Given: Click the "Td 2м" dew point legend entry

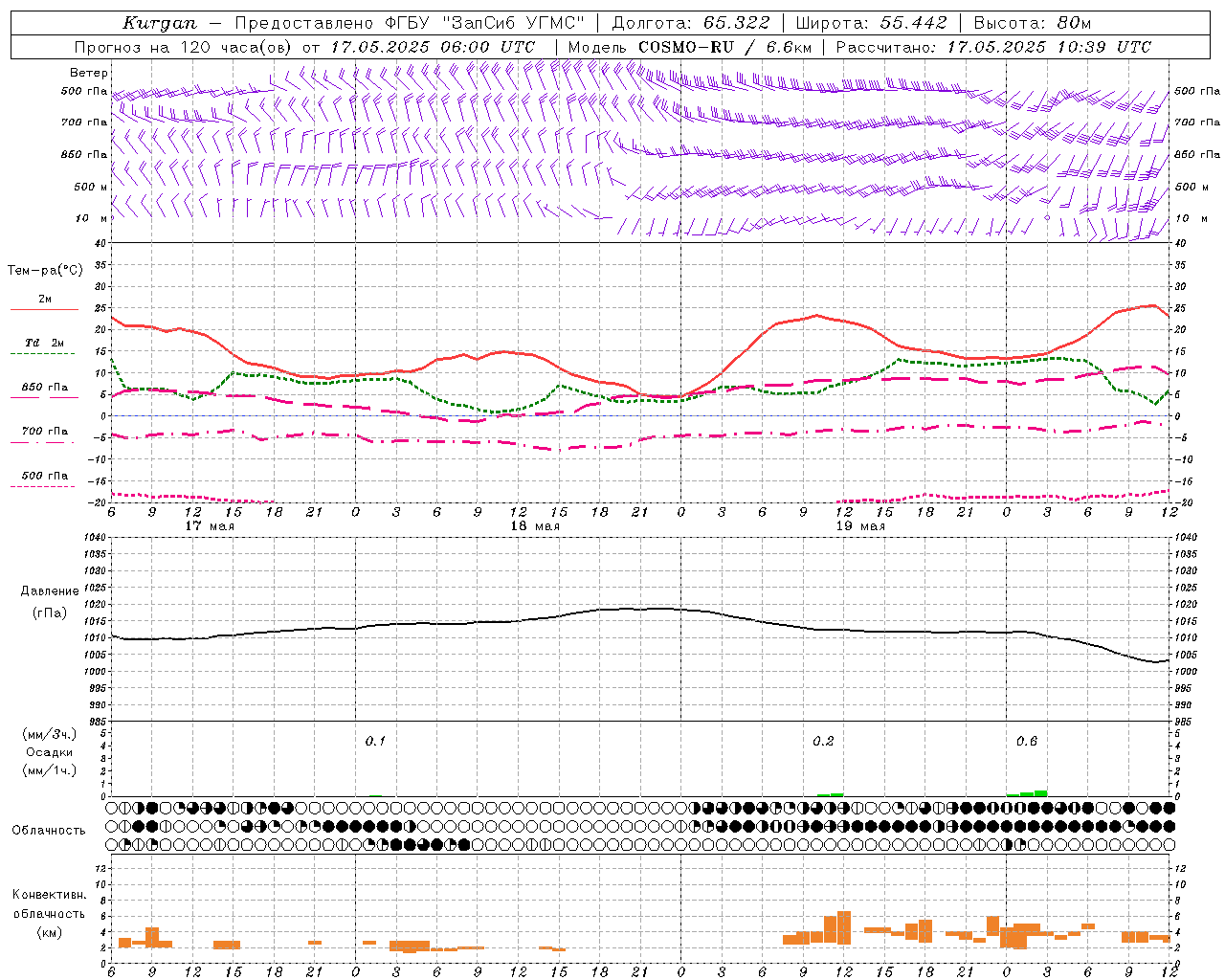Looking at the screenshot, I should (x=45, y=343).
